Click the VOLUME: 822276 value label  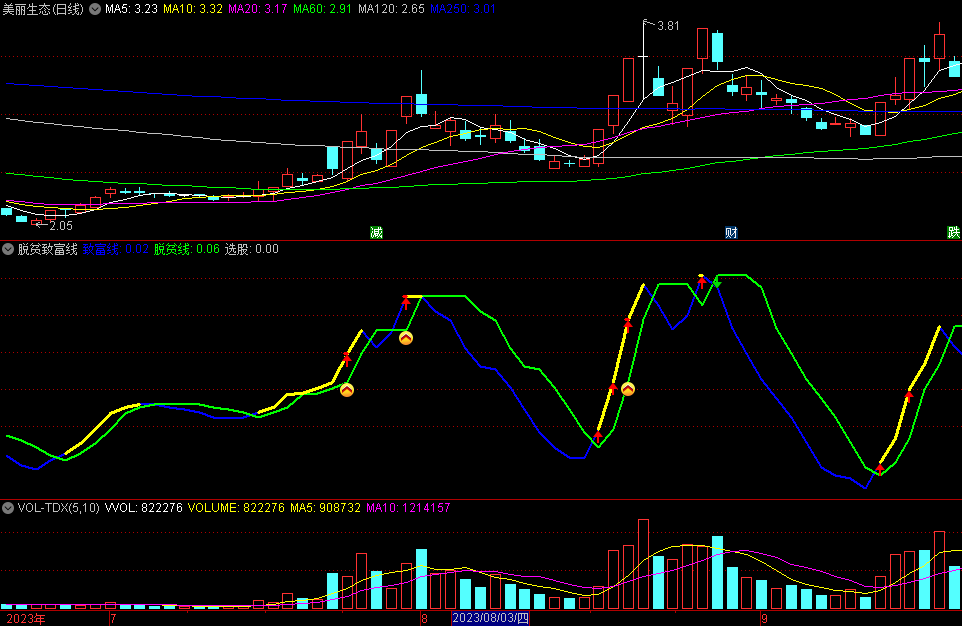click(236, 508)
